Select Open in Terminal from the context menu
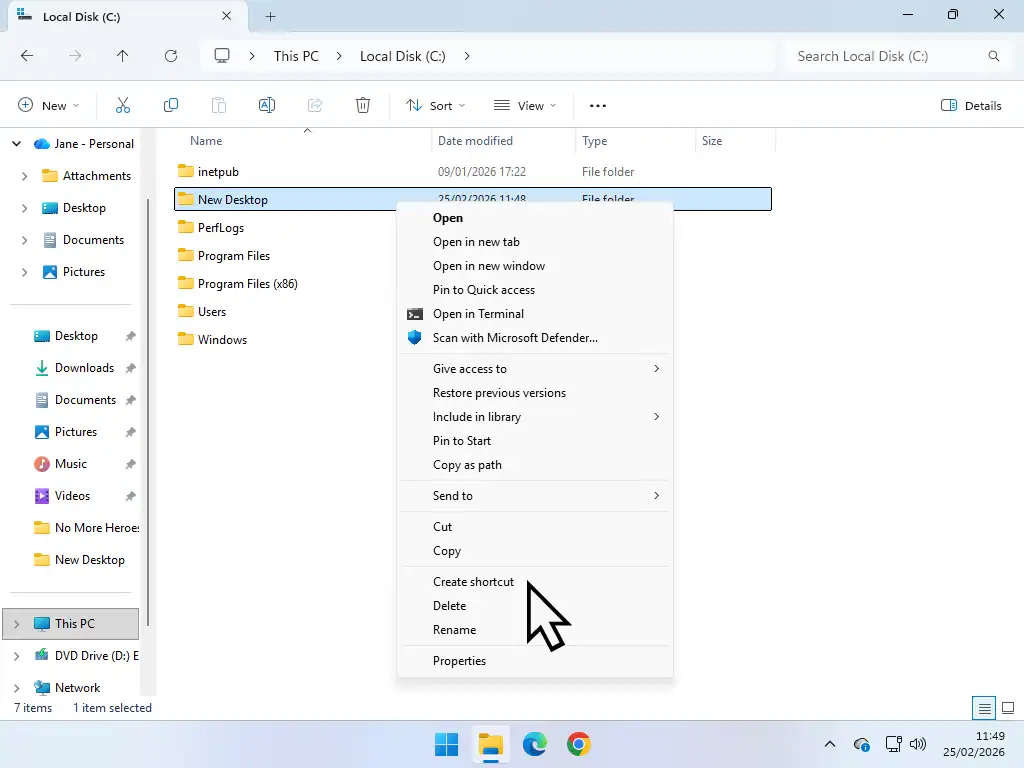 coord(476,313)
